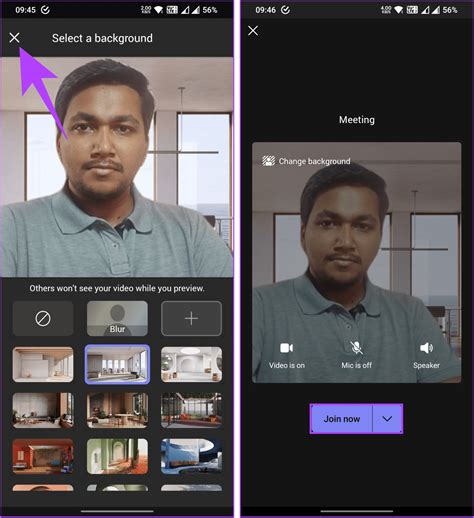Close the Meeting pre-join screen
This screenshot has height=518, width=474.
(253, 31)
